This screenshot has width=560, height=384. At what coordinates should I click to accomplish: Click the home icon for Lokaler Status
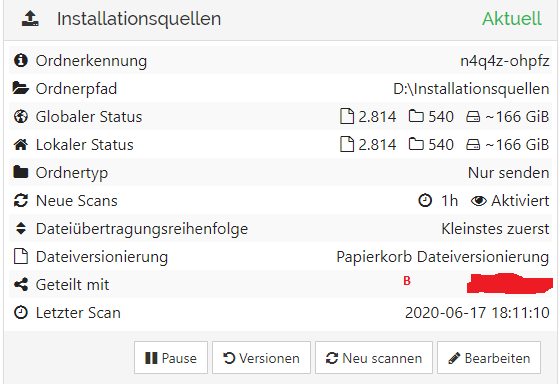click(x=21, y=145)
